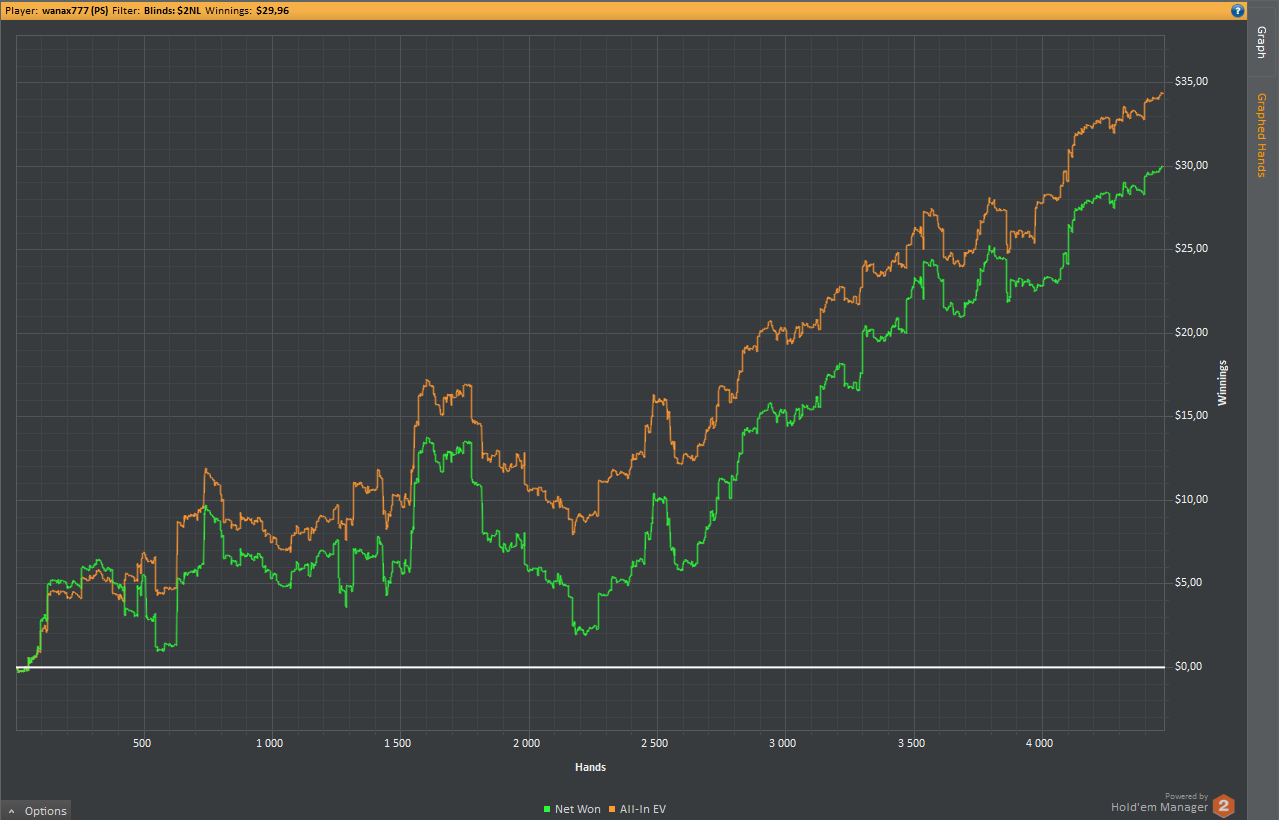Click the $0,00 axis label
This screenshot has height=820, width=1279.
[x=1191, y=666]
